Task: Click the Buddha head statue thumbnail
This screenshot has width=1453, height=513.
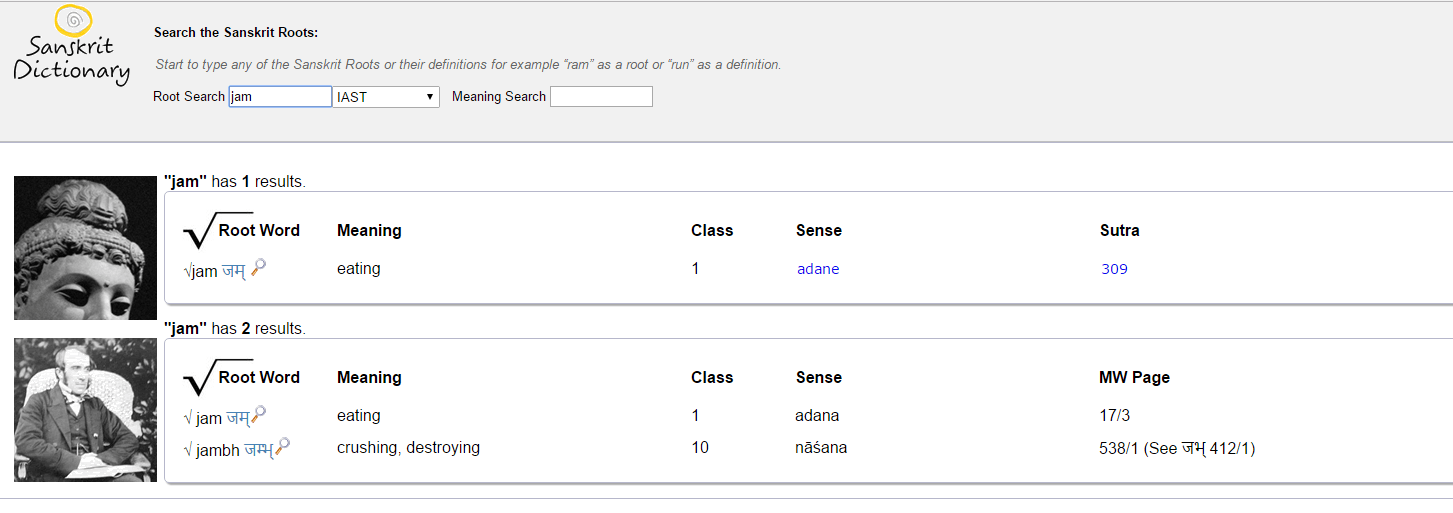Action: click(x=86, y=248)
